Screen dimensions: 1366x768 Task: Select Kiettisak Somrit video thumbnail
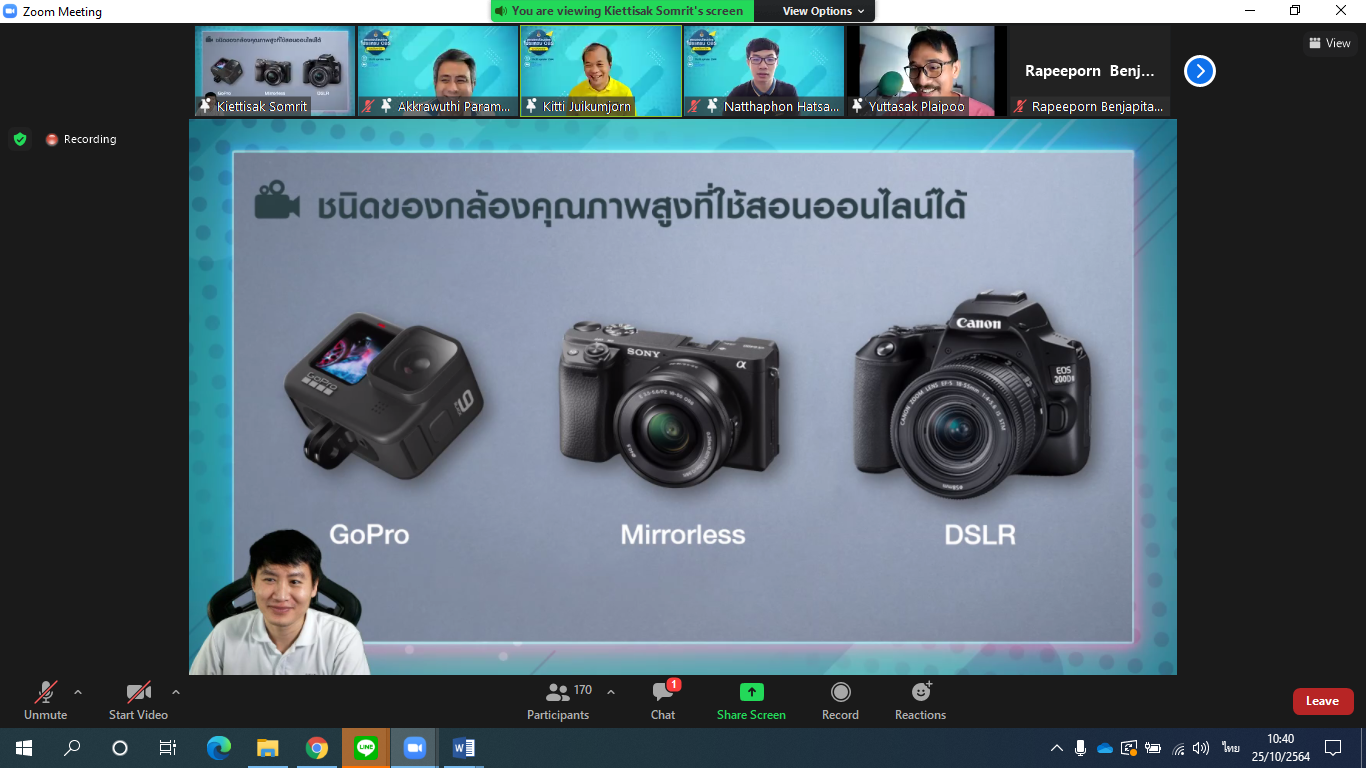pos(275,71)
